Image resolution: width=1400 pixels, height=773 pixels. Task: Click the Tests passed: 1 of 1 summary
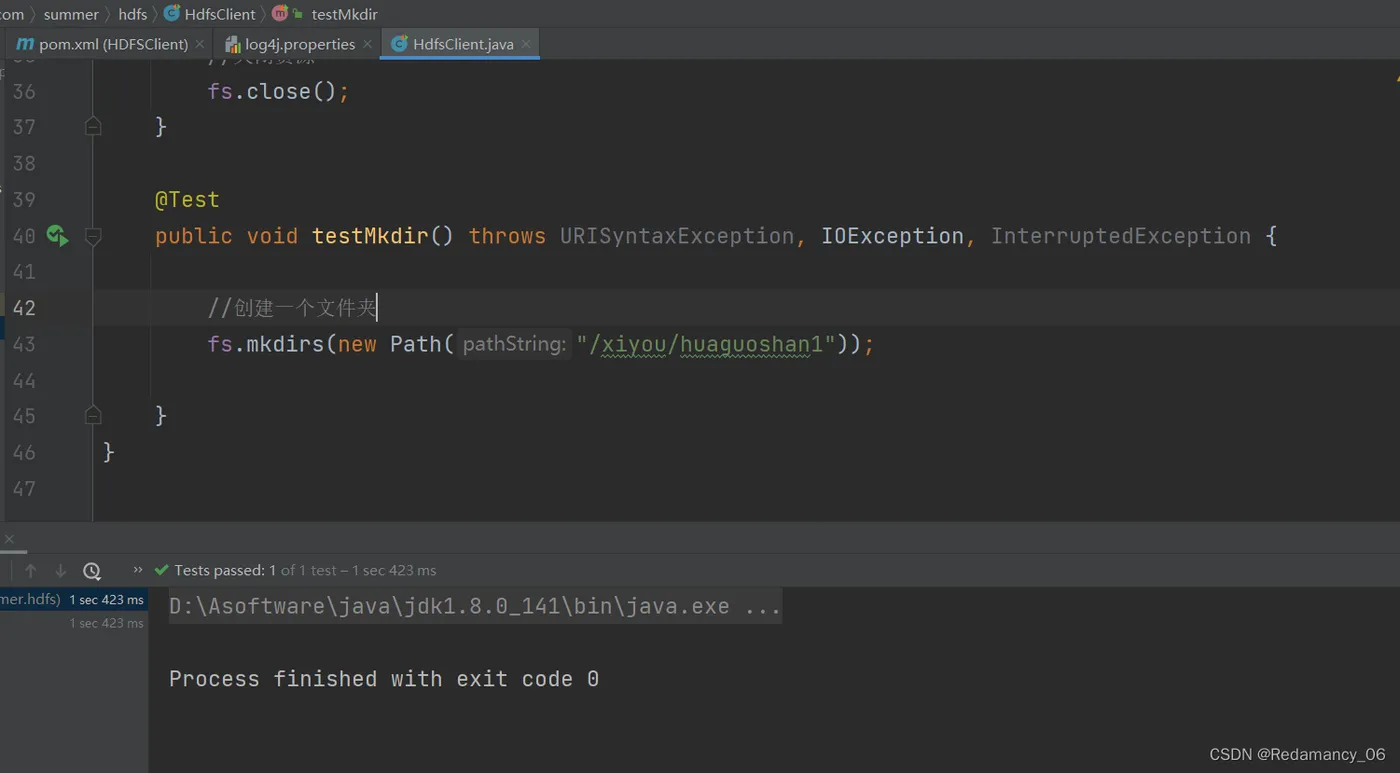tap(305, 570)
